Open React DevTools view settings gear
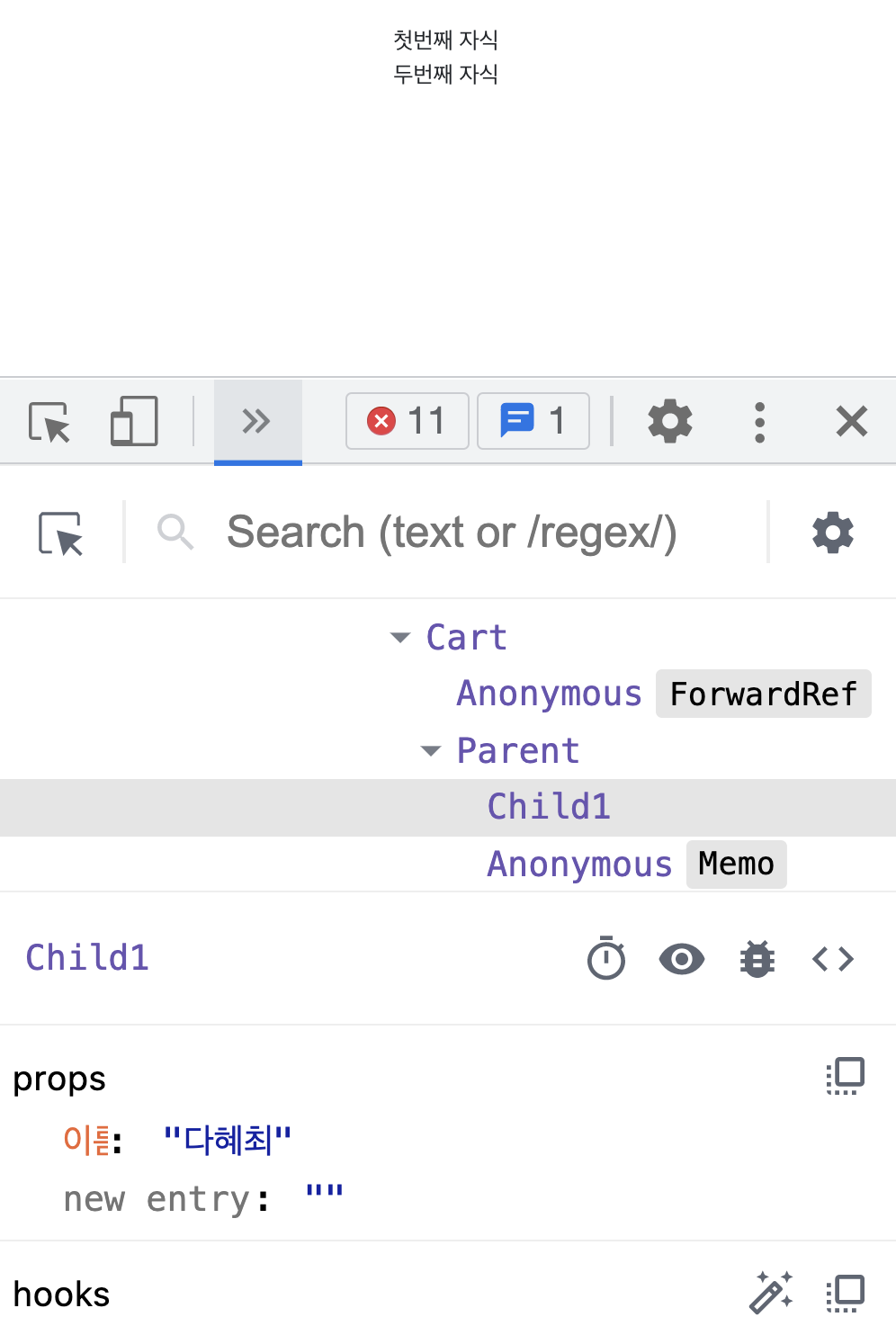 (x=833, y=533)
